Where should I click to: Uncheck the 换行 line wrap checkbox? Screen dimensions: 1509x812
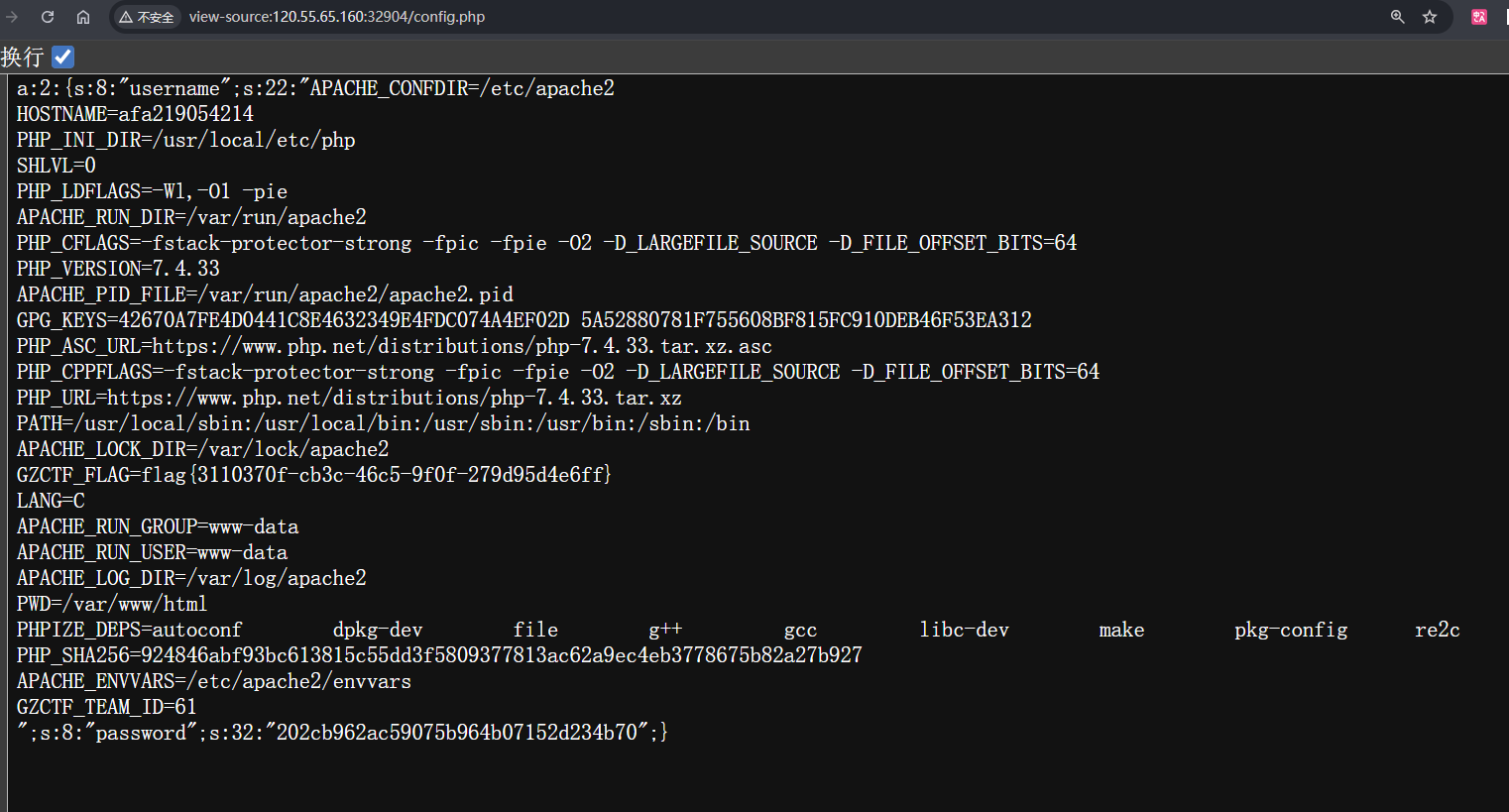pos(62,57)
